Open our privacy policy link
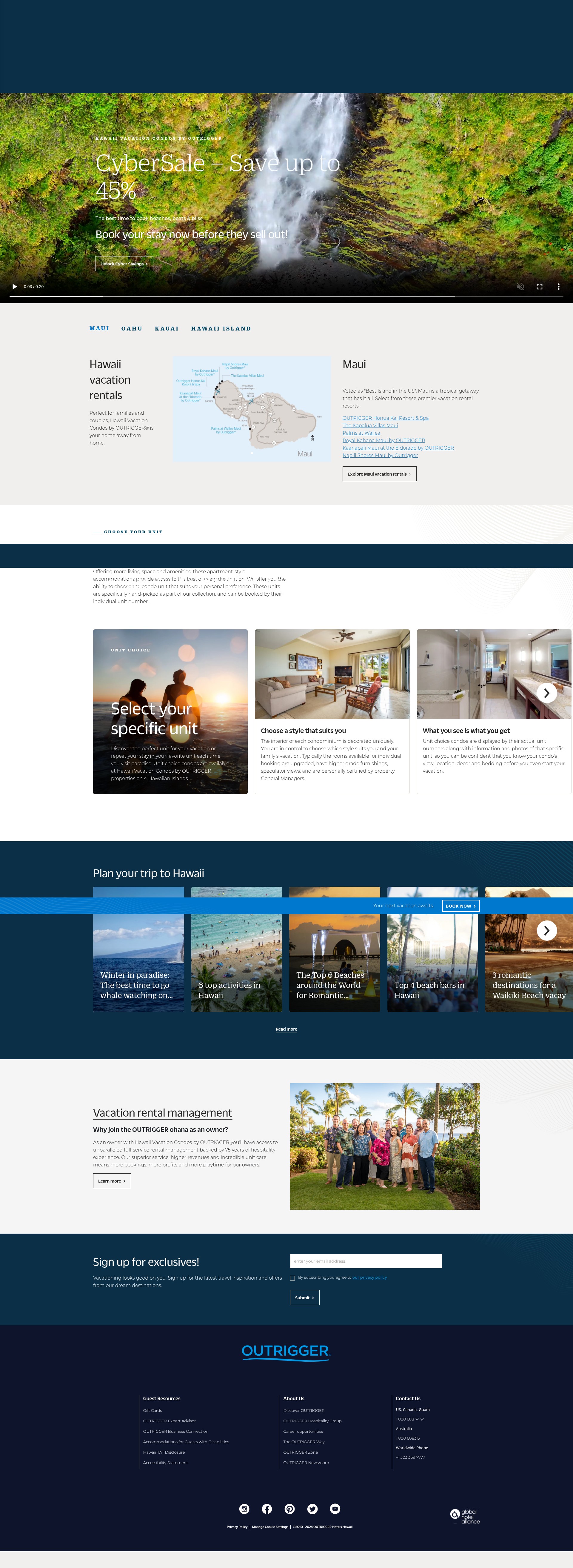 (x=370, y=1277)
